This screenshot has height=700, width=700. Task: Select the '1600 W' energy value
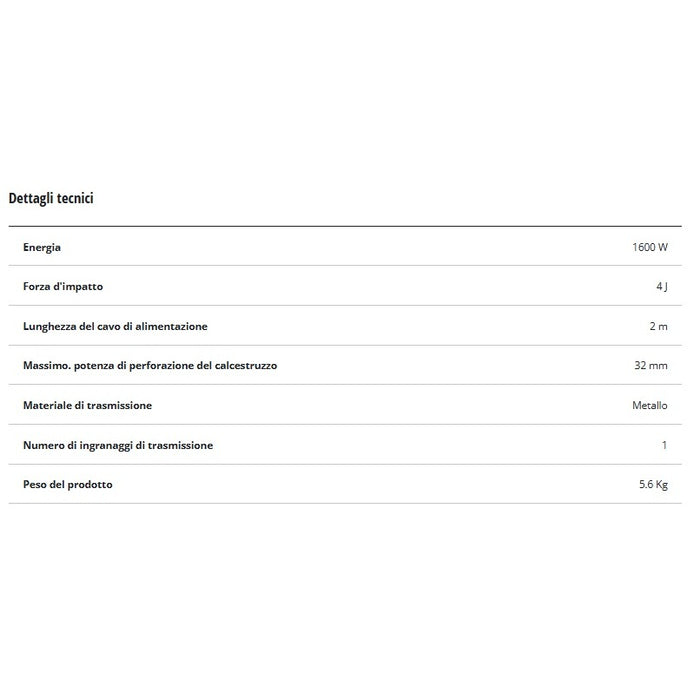[x=649, y=246]
